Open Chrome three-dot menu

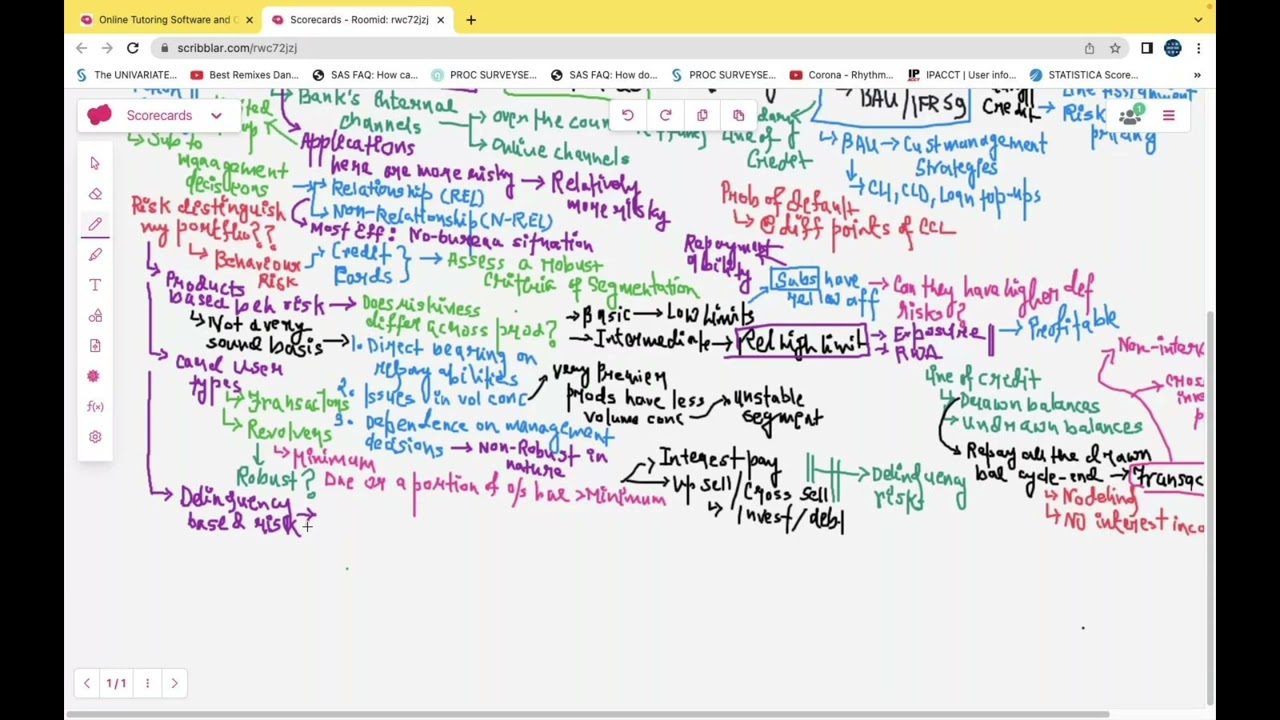(1198, 48)
